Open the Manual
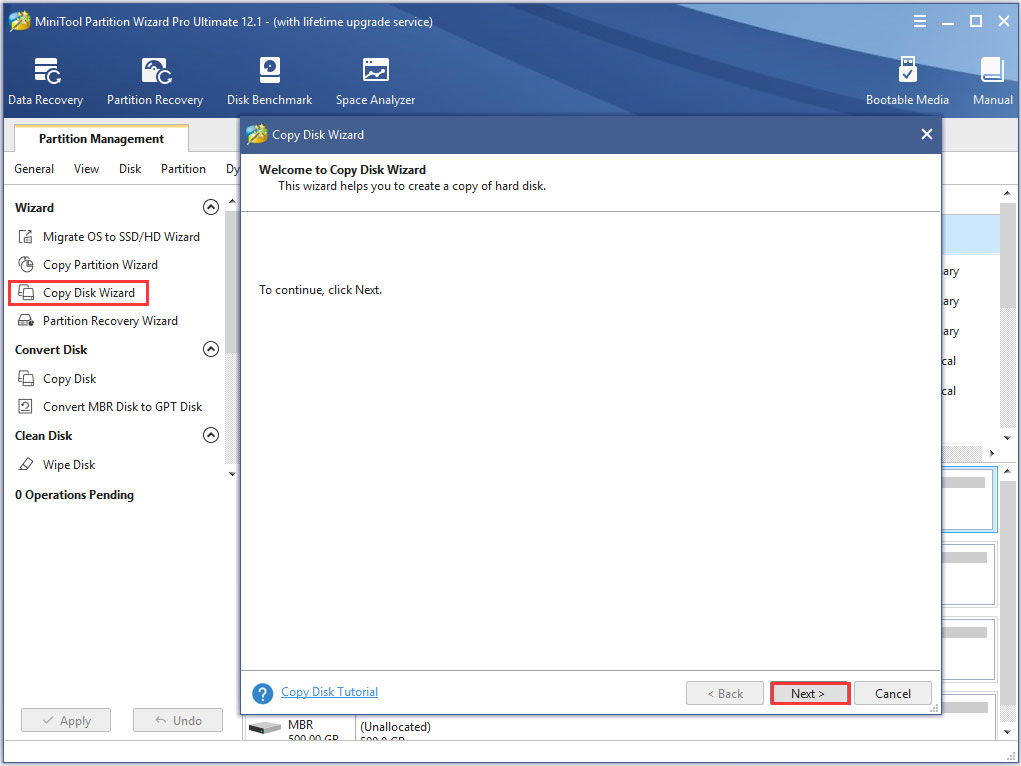The height and width of the screenshot is (766, 1021). coord(992,81)
